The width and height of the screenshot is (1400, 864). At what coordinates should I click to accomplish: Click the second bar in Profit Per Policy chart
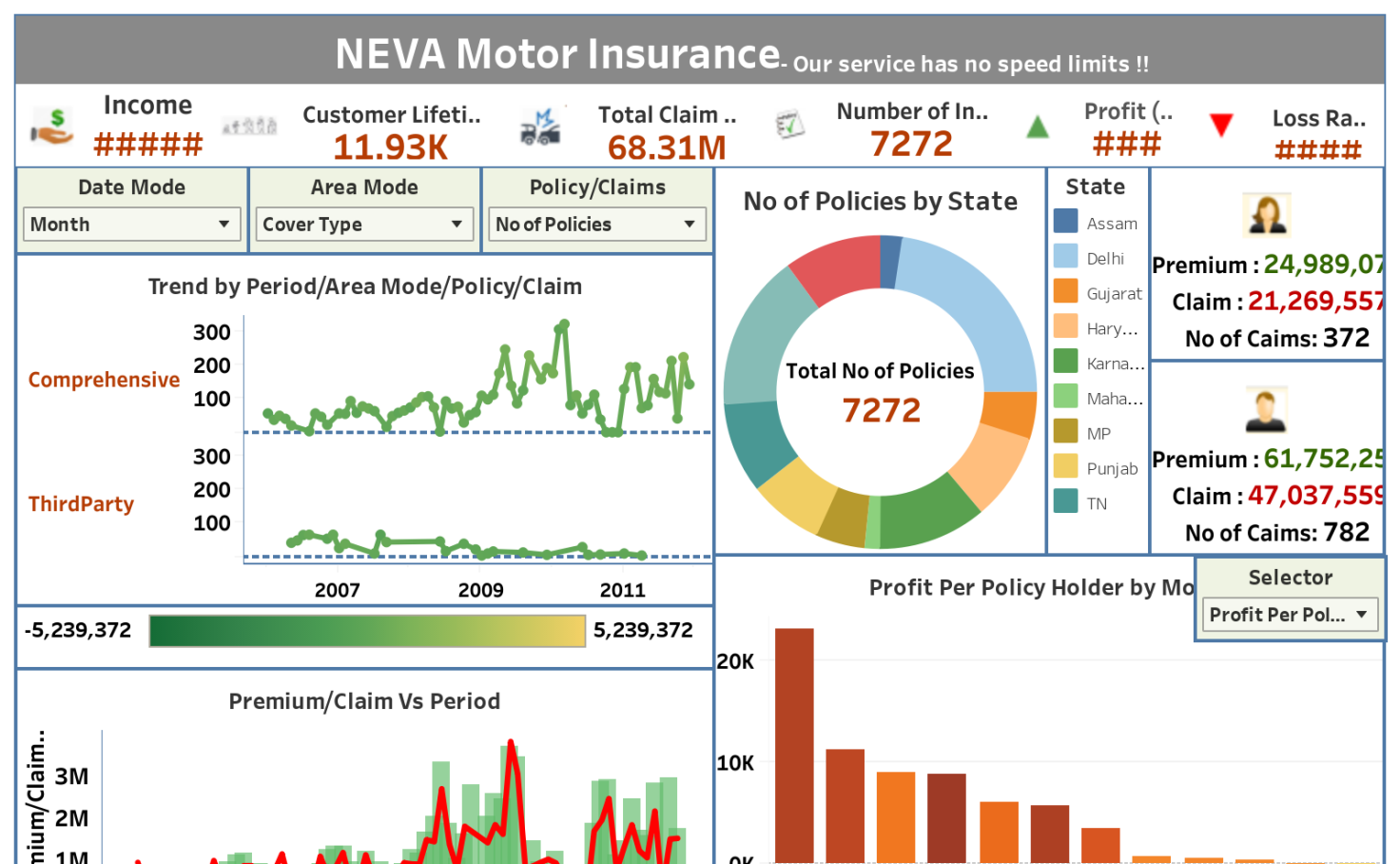point(845,806)
